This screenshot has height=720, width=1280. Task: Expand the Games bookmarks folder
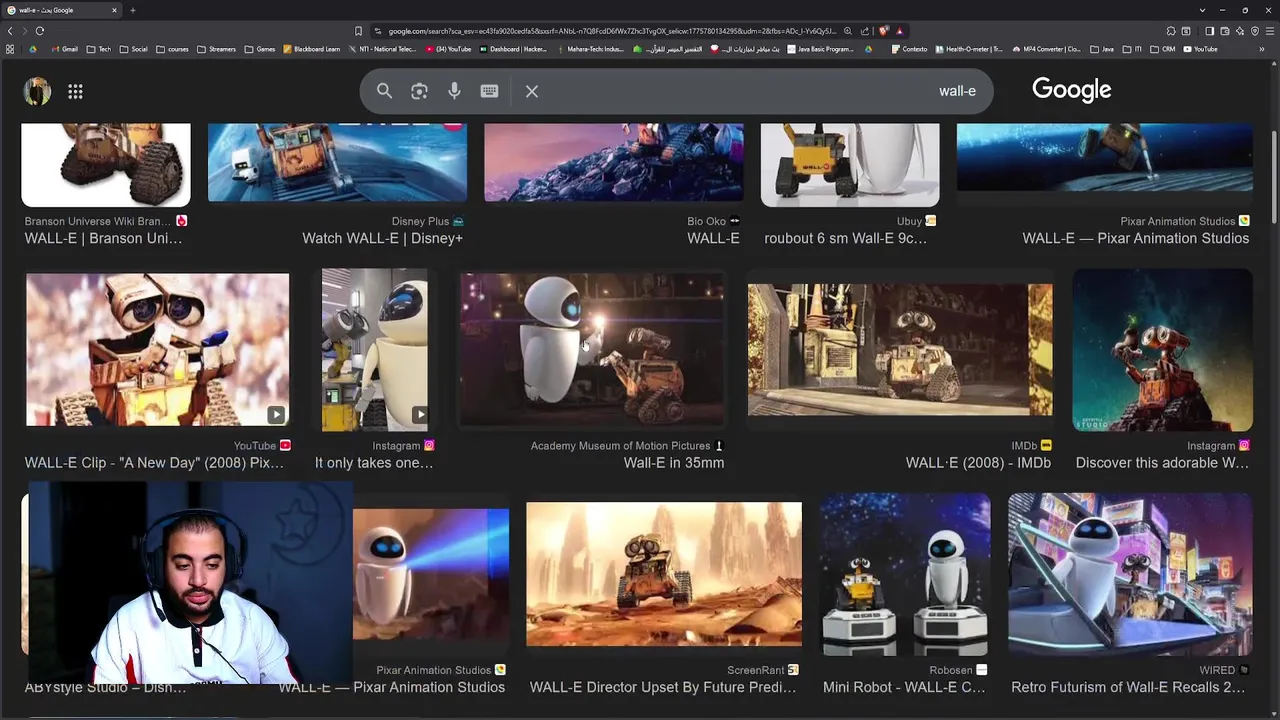(x=260, y=49)
